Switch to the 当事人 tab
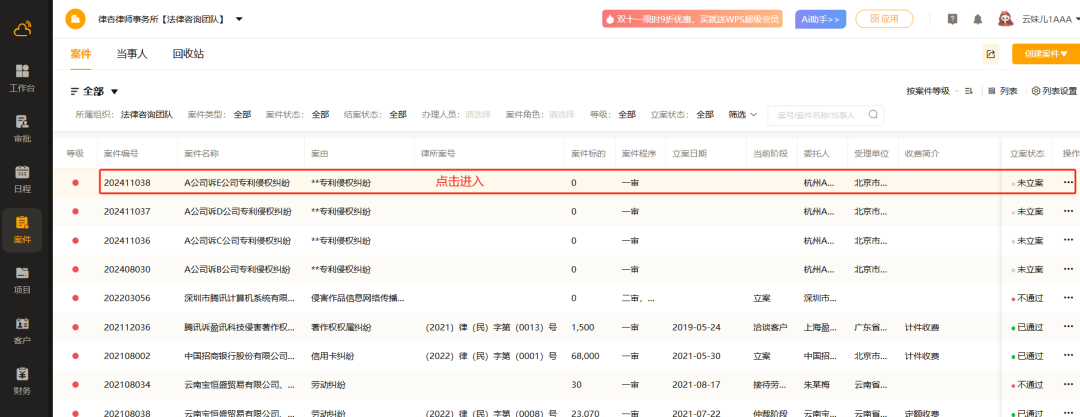The width and height of the screenshot is (1080, 417). pos(131,54)
